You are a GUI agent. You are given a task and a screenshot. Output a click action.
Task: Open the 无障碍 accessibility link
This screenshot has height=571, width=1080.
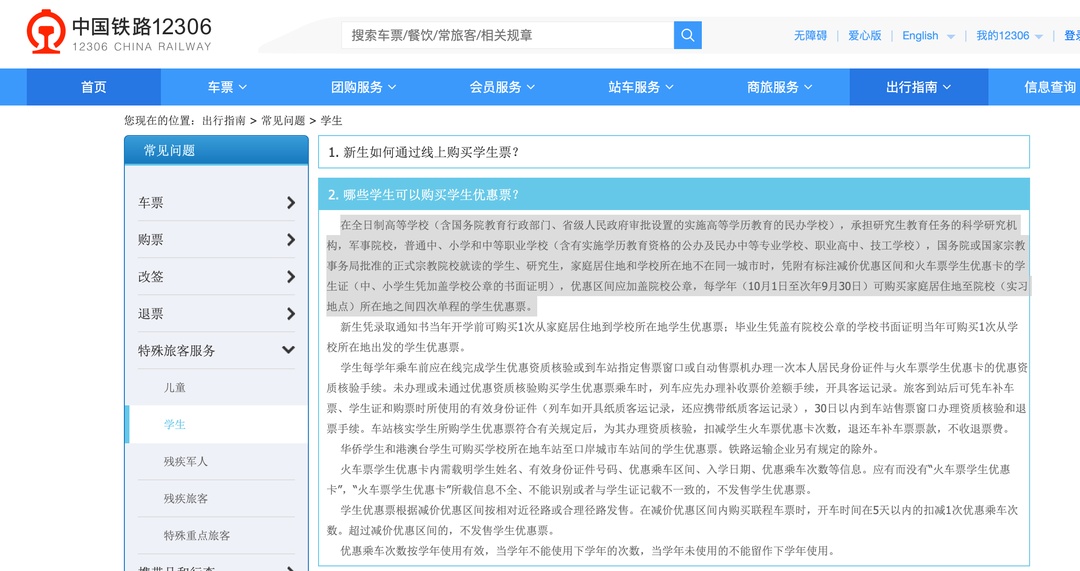click(810, 36)
